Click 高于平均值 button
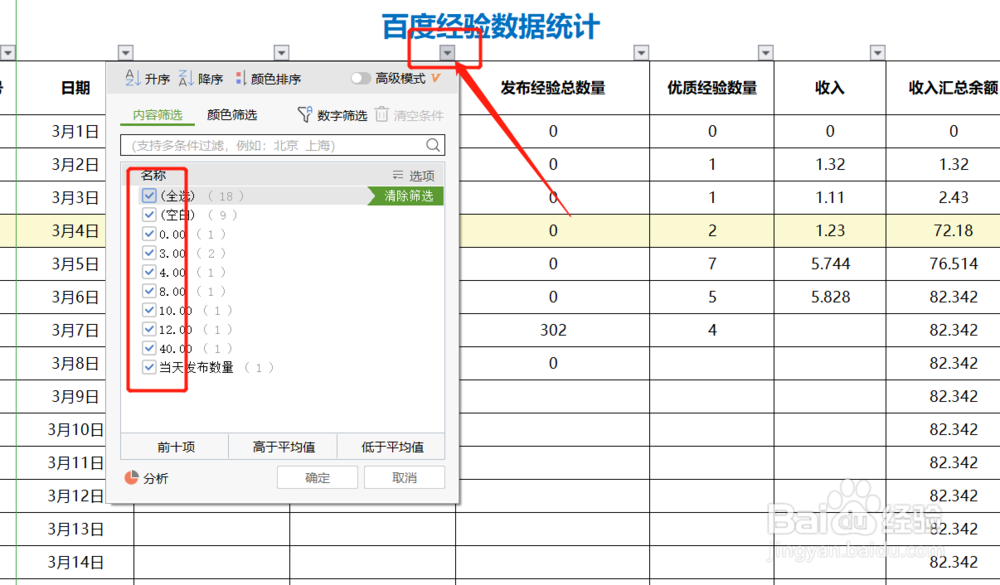1000x585 pixels. pos(283,447)
